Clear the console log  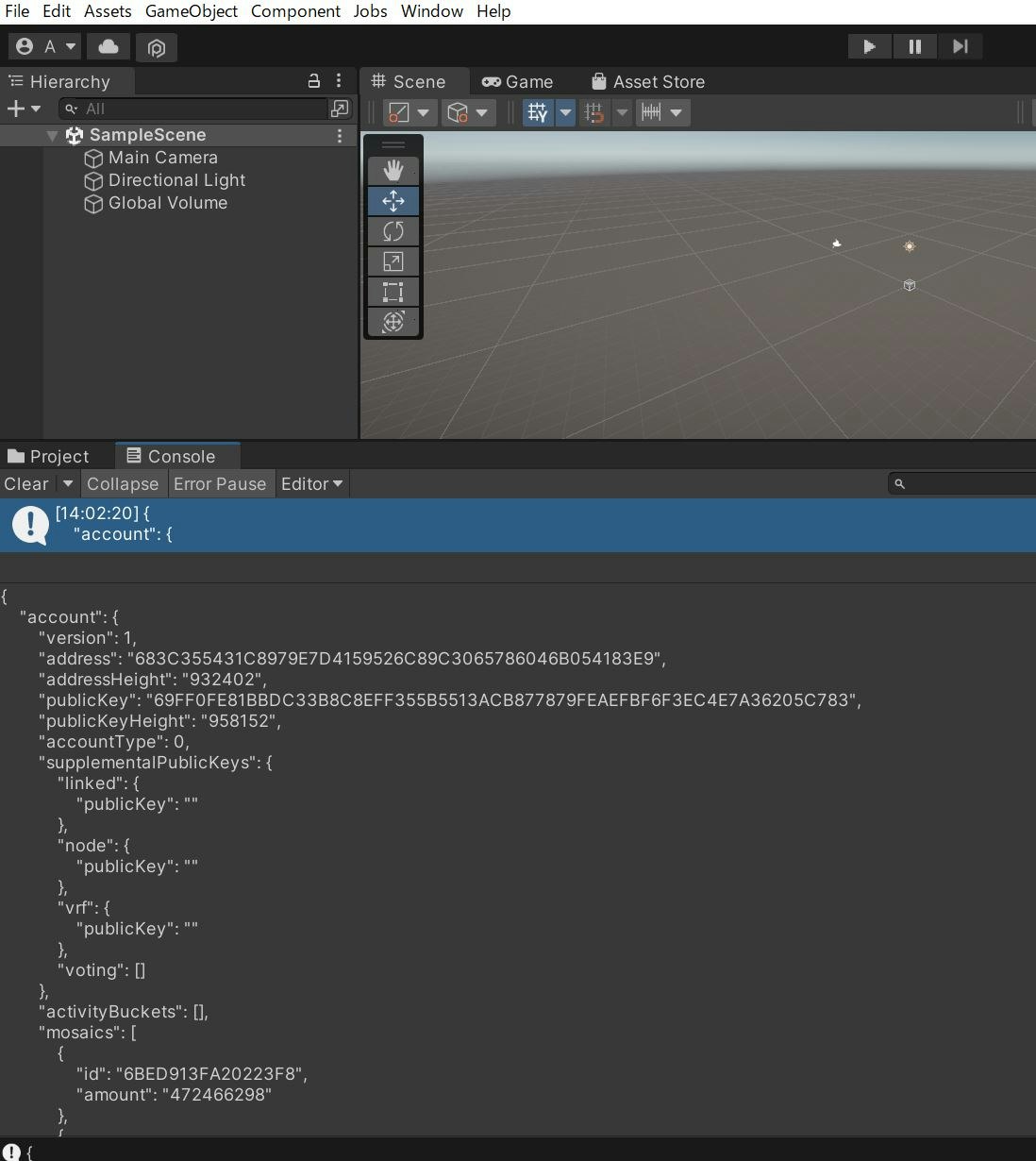tap(26, 483)
